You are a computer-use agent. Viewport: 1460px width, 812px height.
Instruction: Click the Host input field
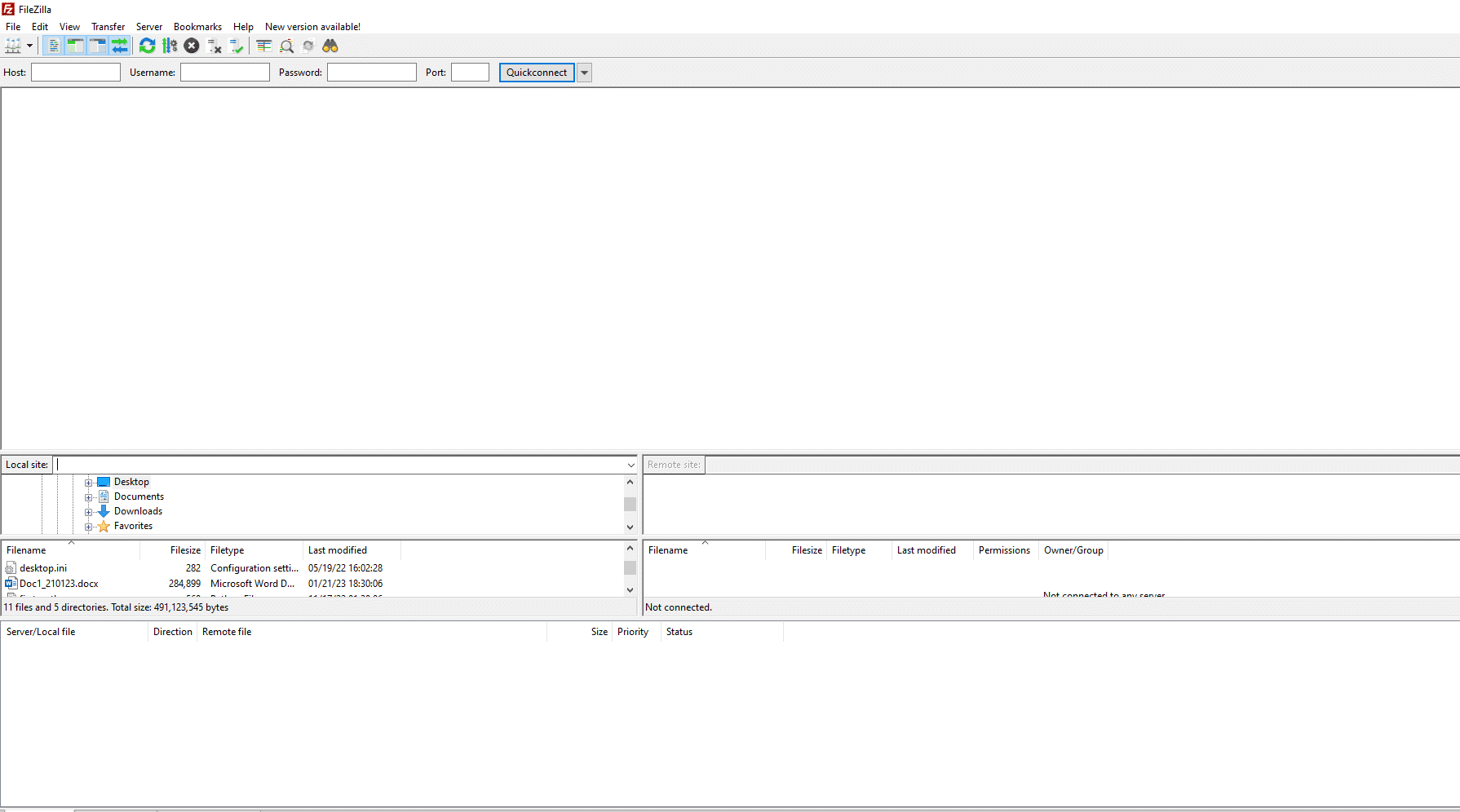point(76,73)
